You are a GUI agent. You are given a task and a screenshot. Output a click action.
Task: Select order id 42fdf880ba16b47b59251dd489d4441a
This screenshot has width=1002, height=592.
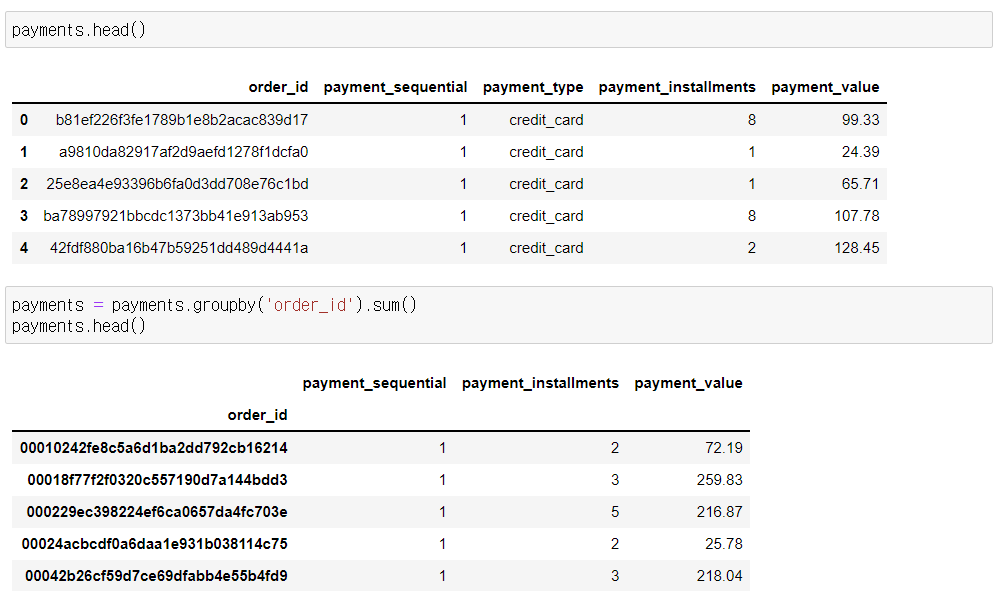pos(179,247)
